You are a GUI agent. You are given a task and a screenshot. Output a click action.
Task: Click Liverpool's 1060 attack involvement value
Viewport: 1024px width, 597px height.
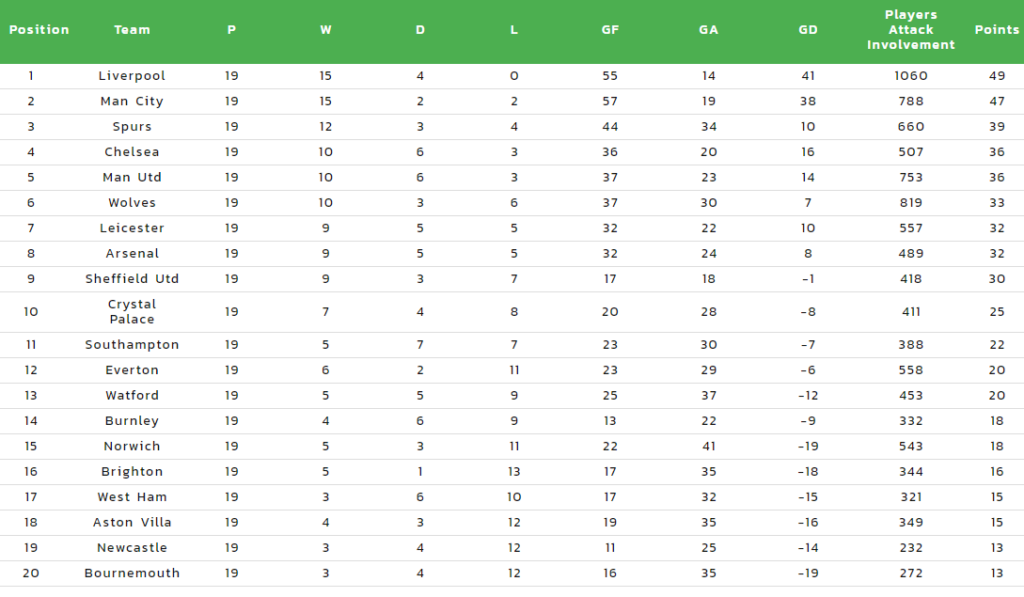[x=910, y=76]
